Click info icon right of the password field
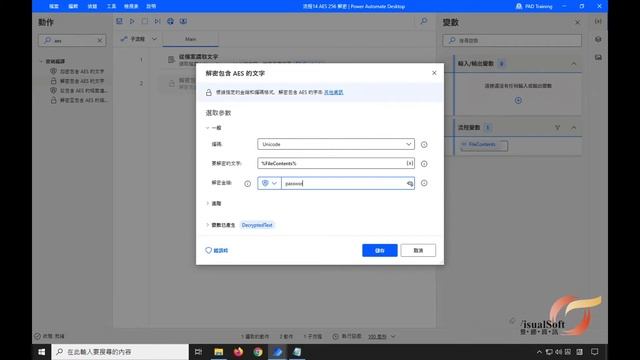Image resolution: width=640 pixels, height=360 pixels. click(424, 183)
